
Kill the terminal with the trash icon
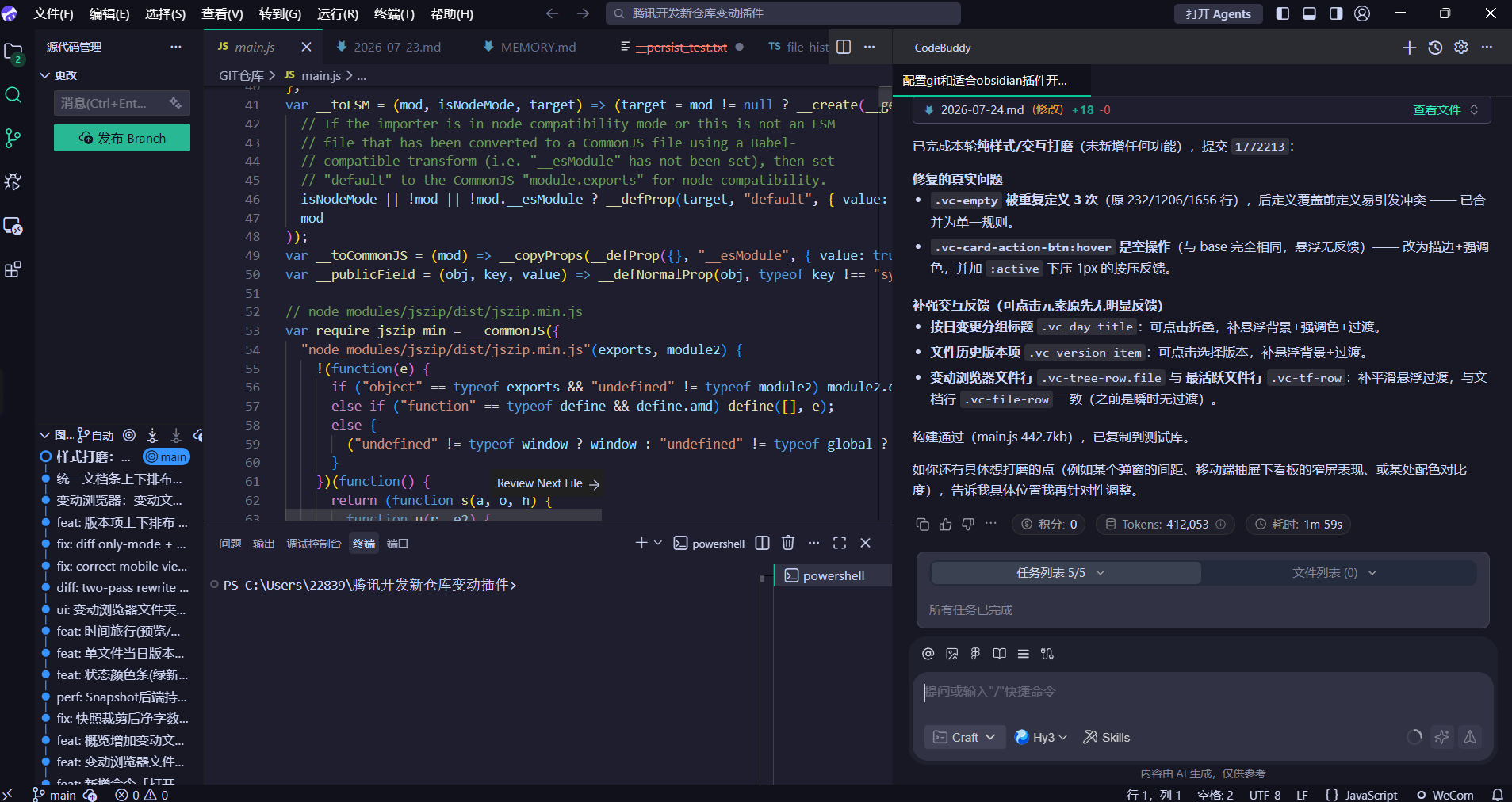coord(788,543)
